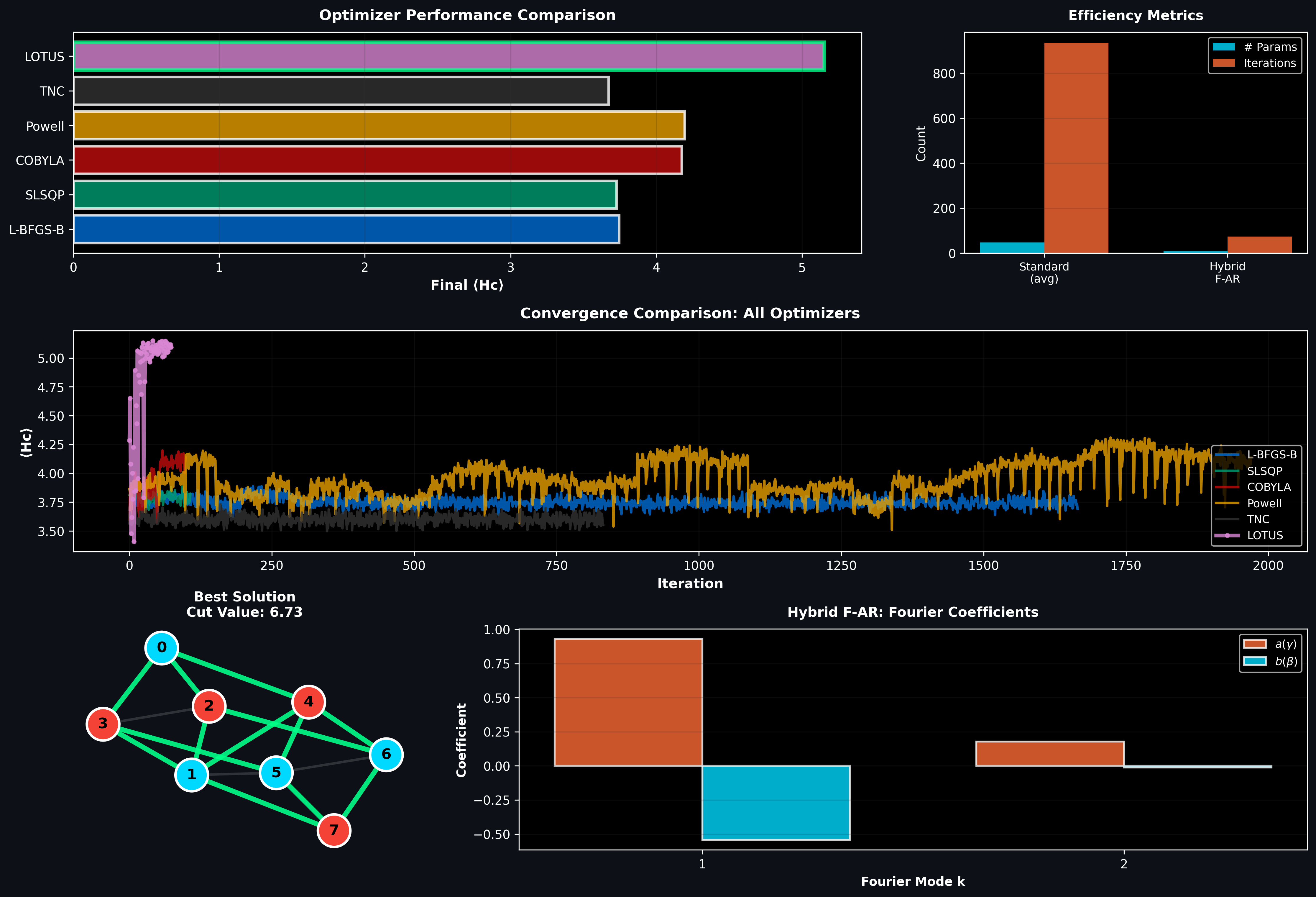Screen dimensions: 1316x897
Task: Click graph node 7
Action: click(333, 830)
